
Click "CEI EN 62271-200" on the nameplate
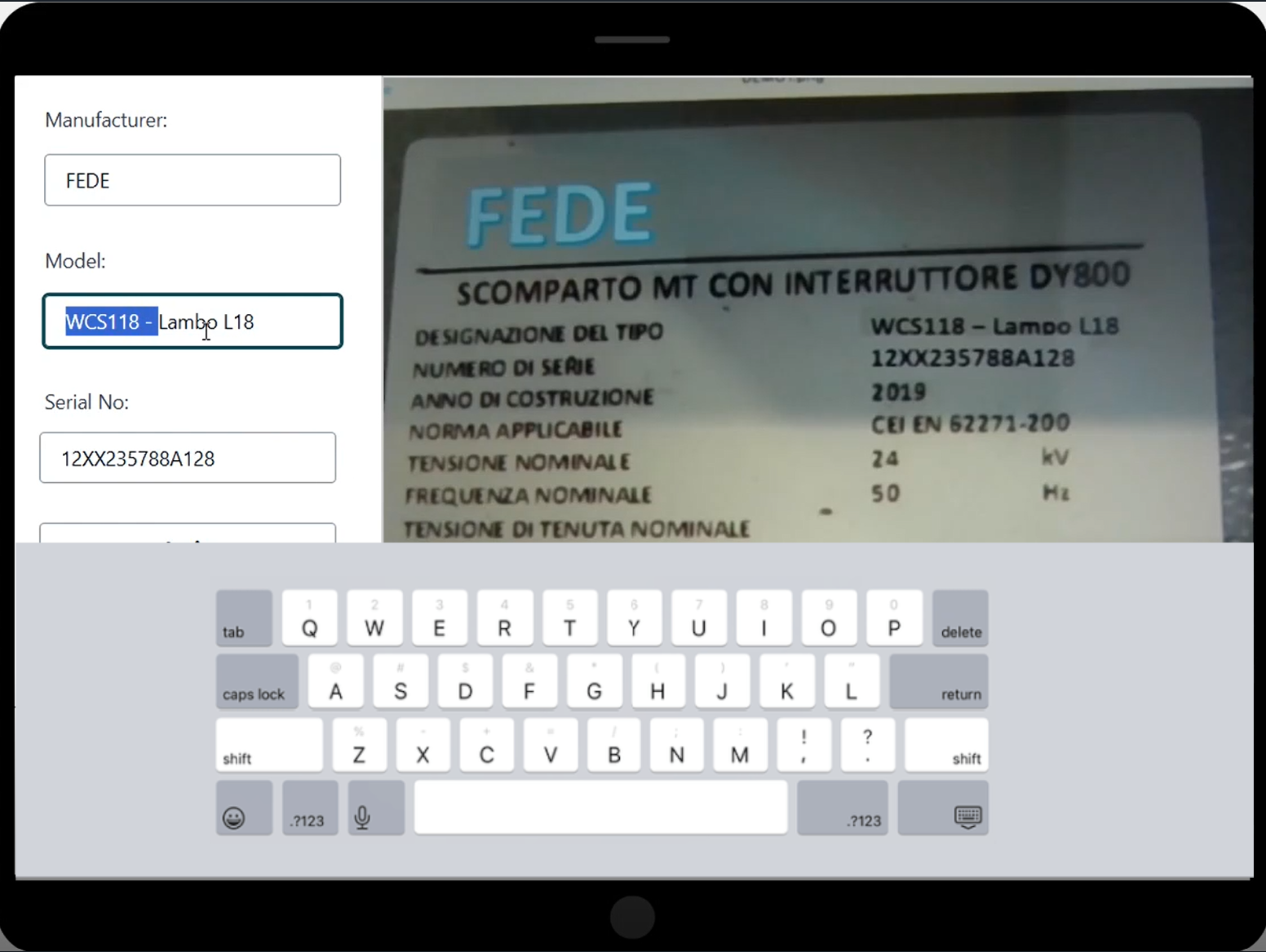[970, 424]
